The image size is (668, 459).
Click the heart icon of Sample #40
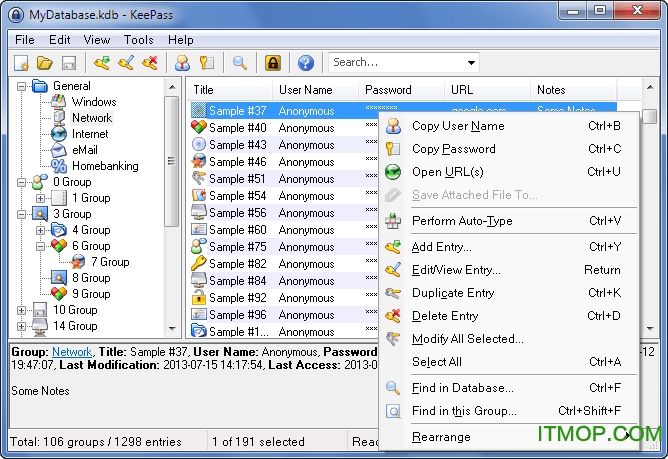[199, 127]
